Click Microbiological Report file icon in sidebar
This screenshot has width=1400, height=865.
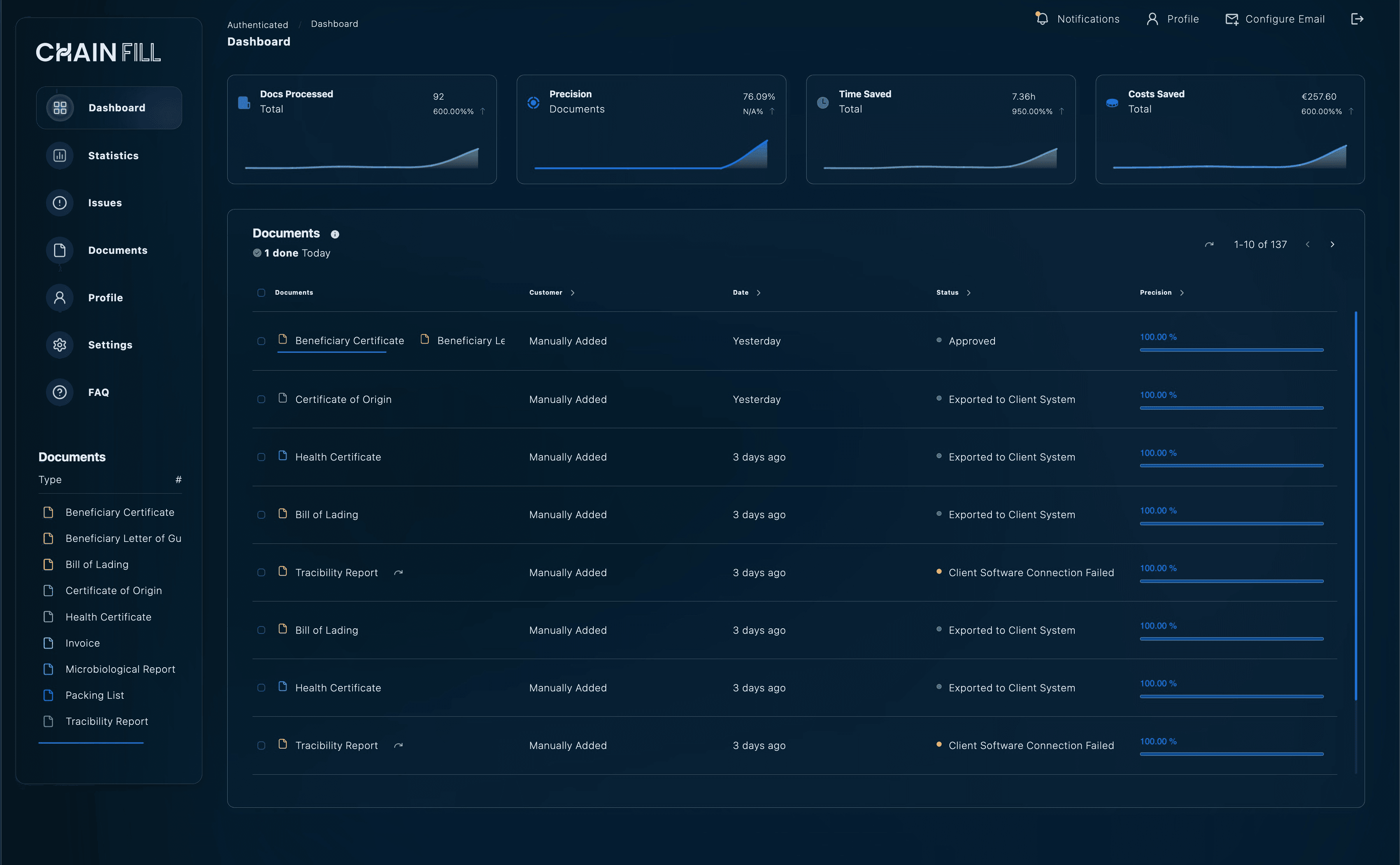coord(49,669)
